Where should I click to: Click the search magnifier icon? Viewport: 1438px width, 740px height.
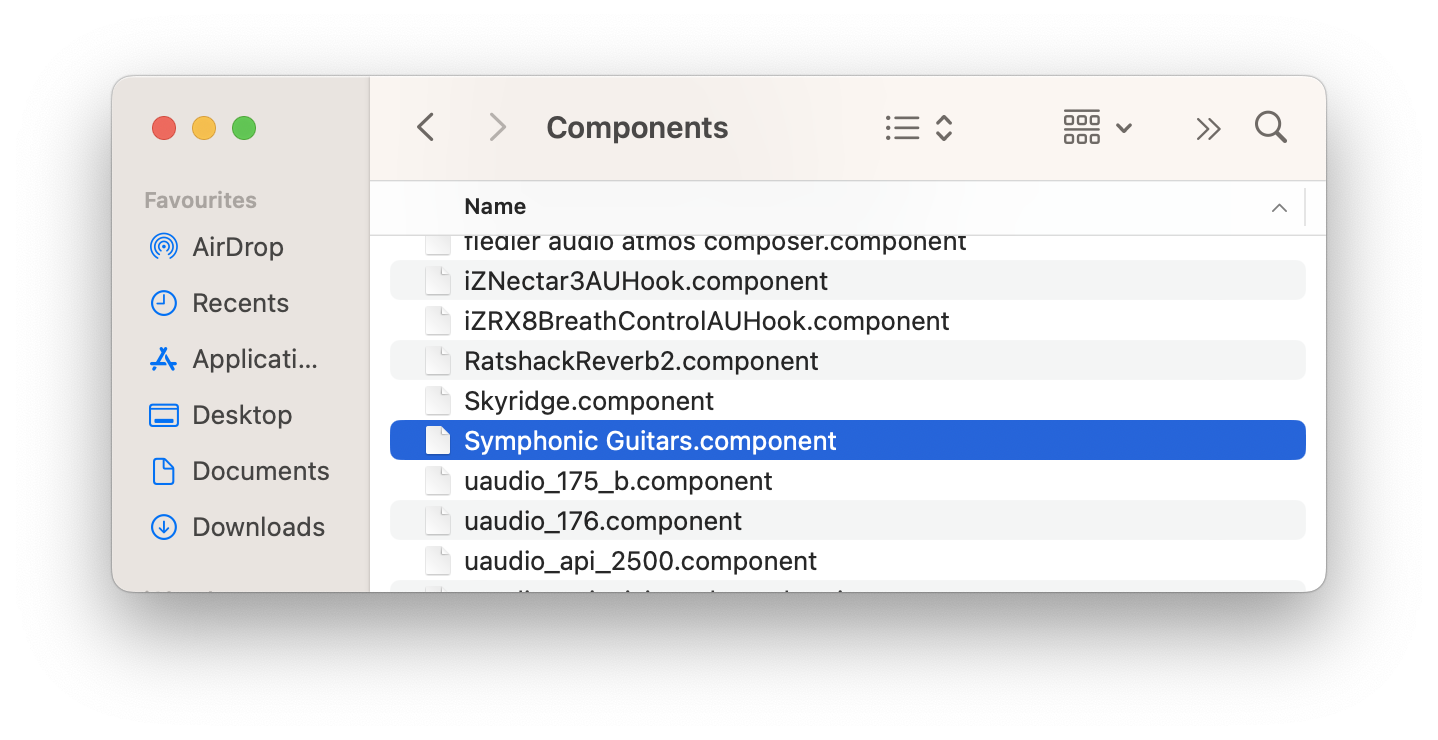click(x=1270, y=128)
